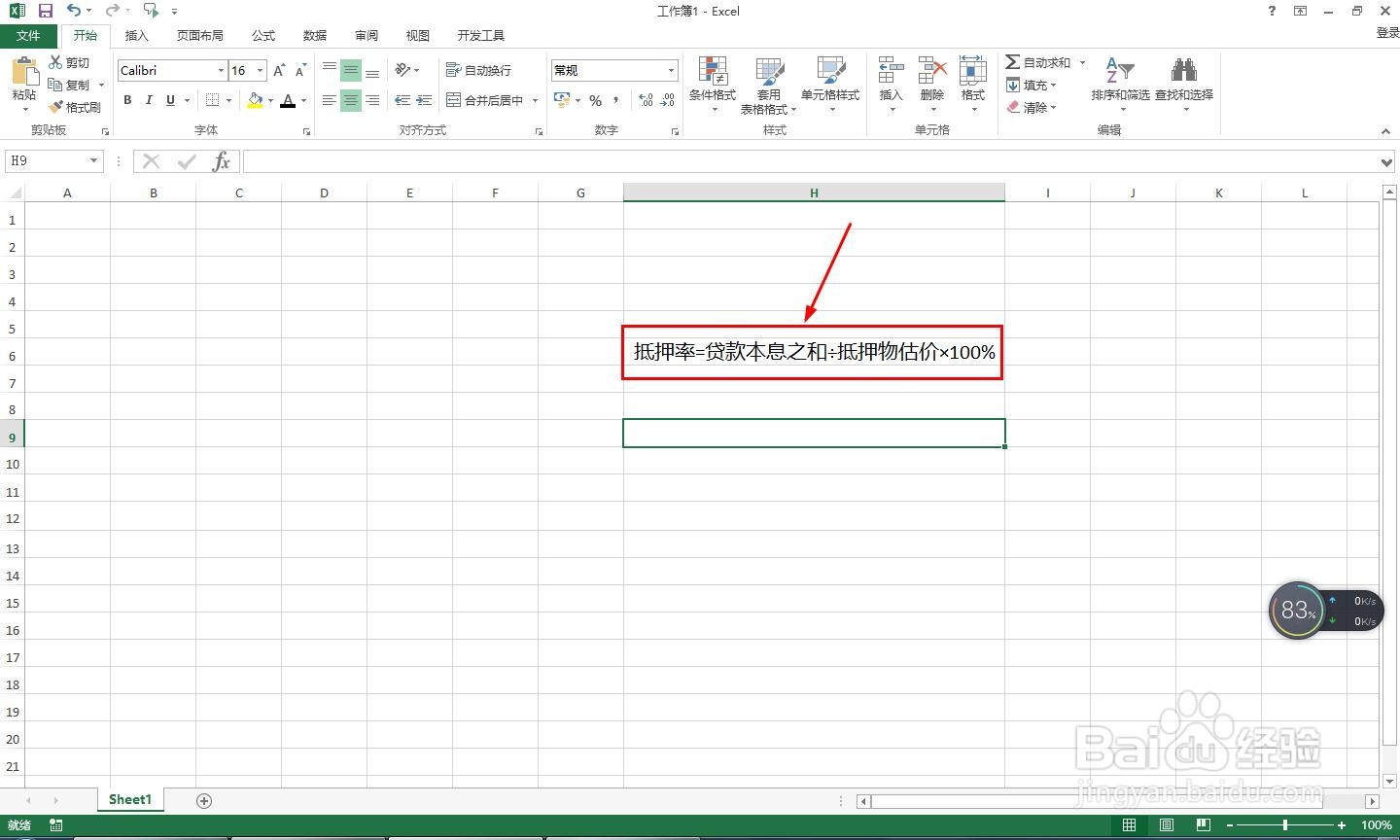1400x840 pixels.
Task: Open the fill color picker arrow
Action: tap(270, 100)
